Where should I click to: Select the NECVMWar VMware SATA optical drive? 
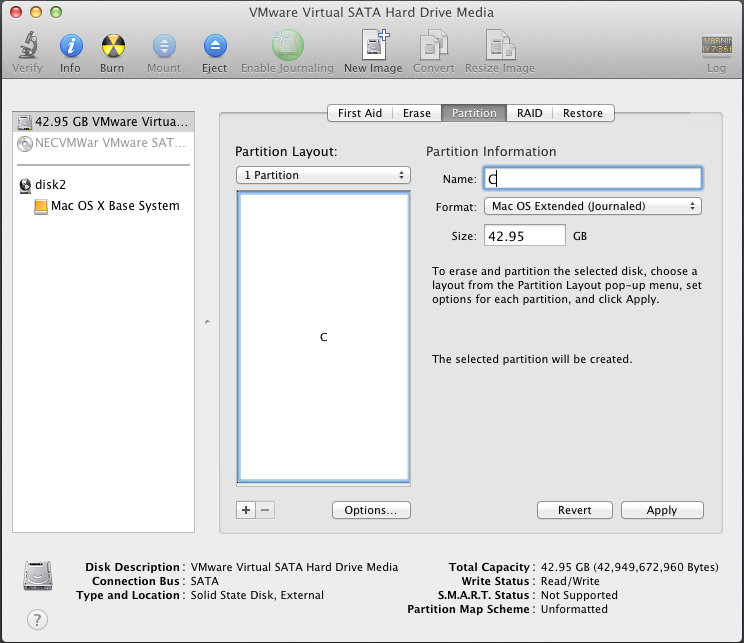coord(103,143)
